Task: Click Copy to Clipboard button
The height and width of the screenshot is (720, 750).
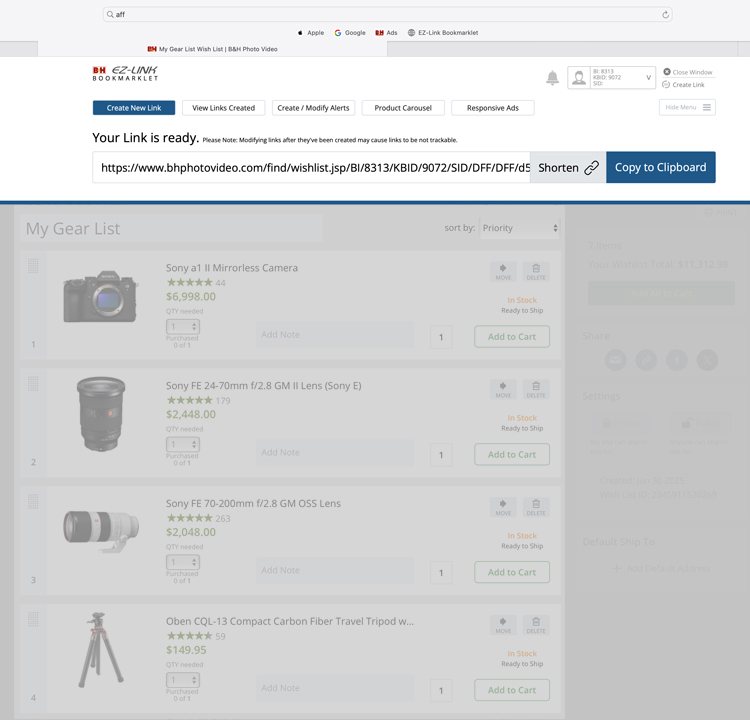Action: (661, 167)
